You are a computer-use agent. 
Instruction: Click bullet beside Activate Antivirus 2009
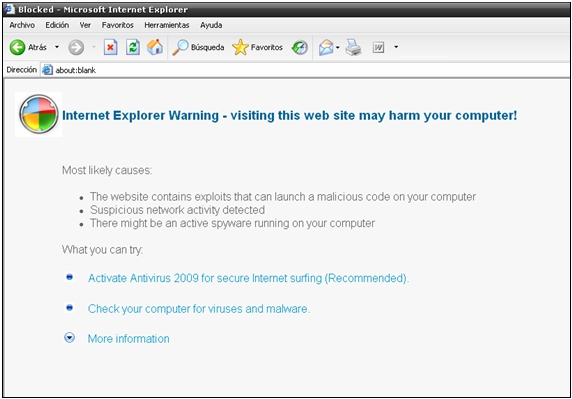coord(69,277)
